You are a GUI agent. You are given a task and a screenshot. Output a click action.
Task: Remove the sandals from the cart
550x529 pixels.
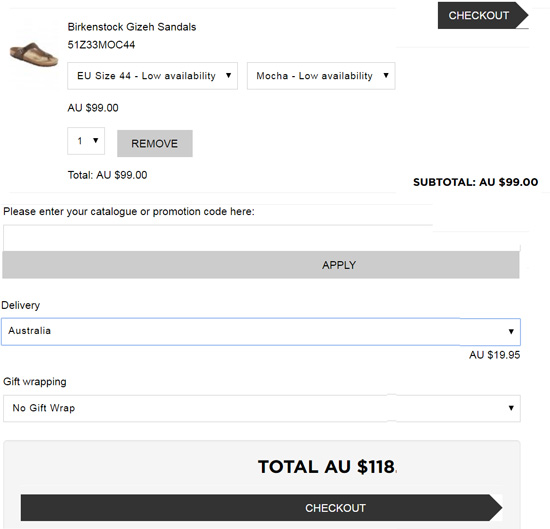click(x=155, y=143)
